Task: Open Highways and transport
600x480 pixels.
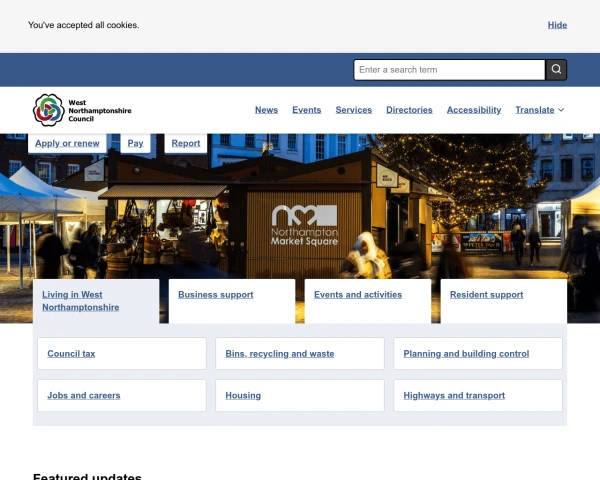Action: pos(478,395)
